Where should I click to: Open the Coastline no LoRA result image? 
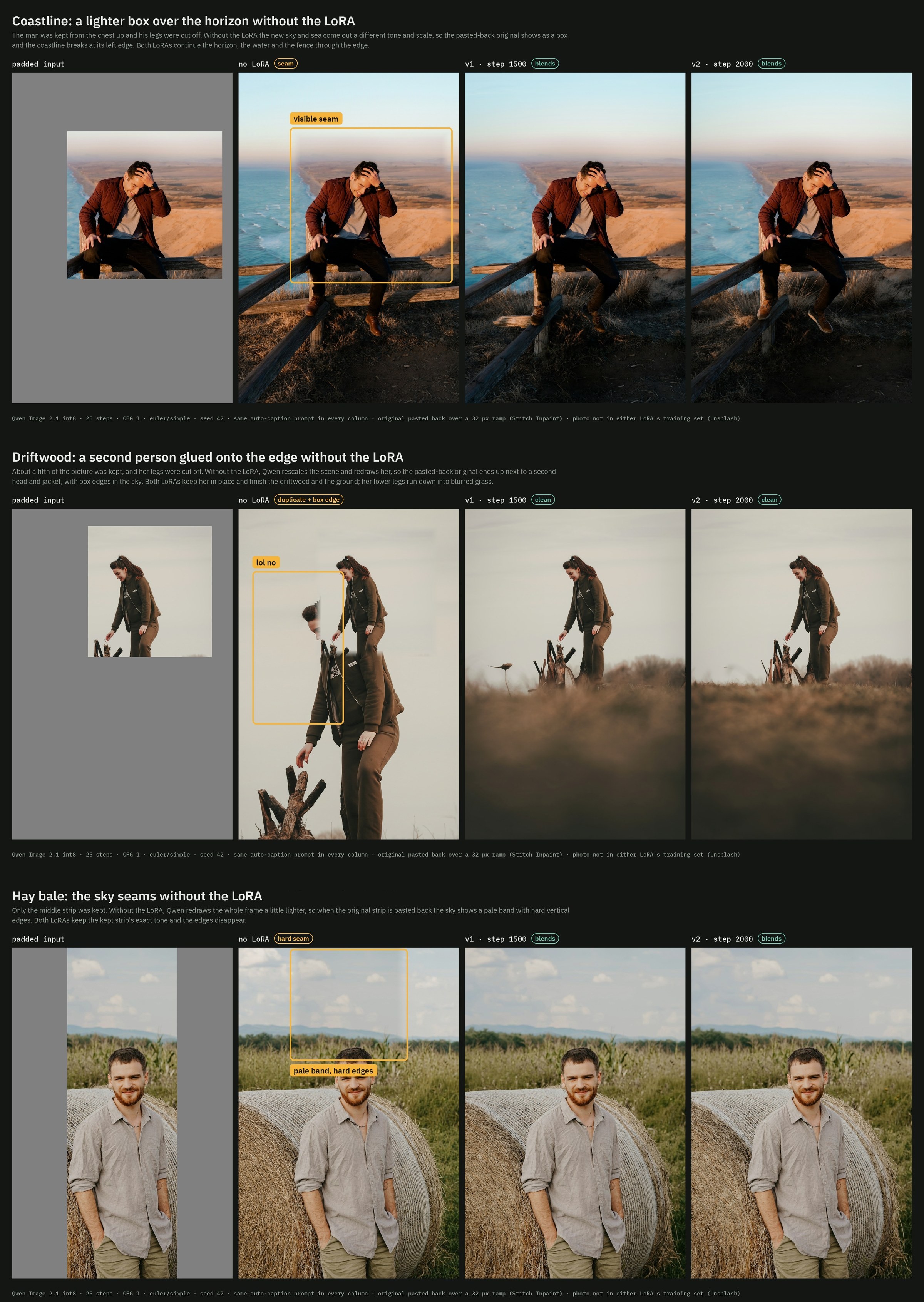(348, 238)
